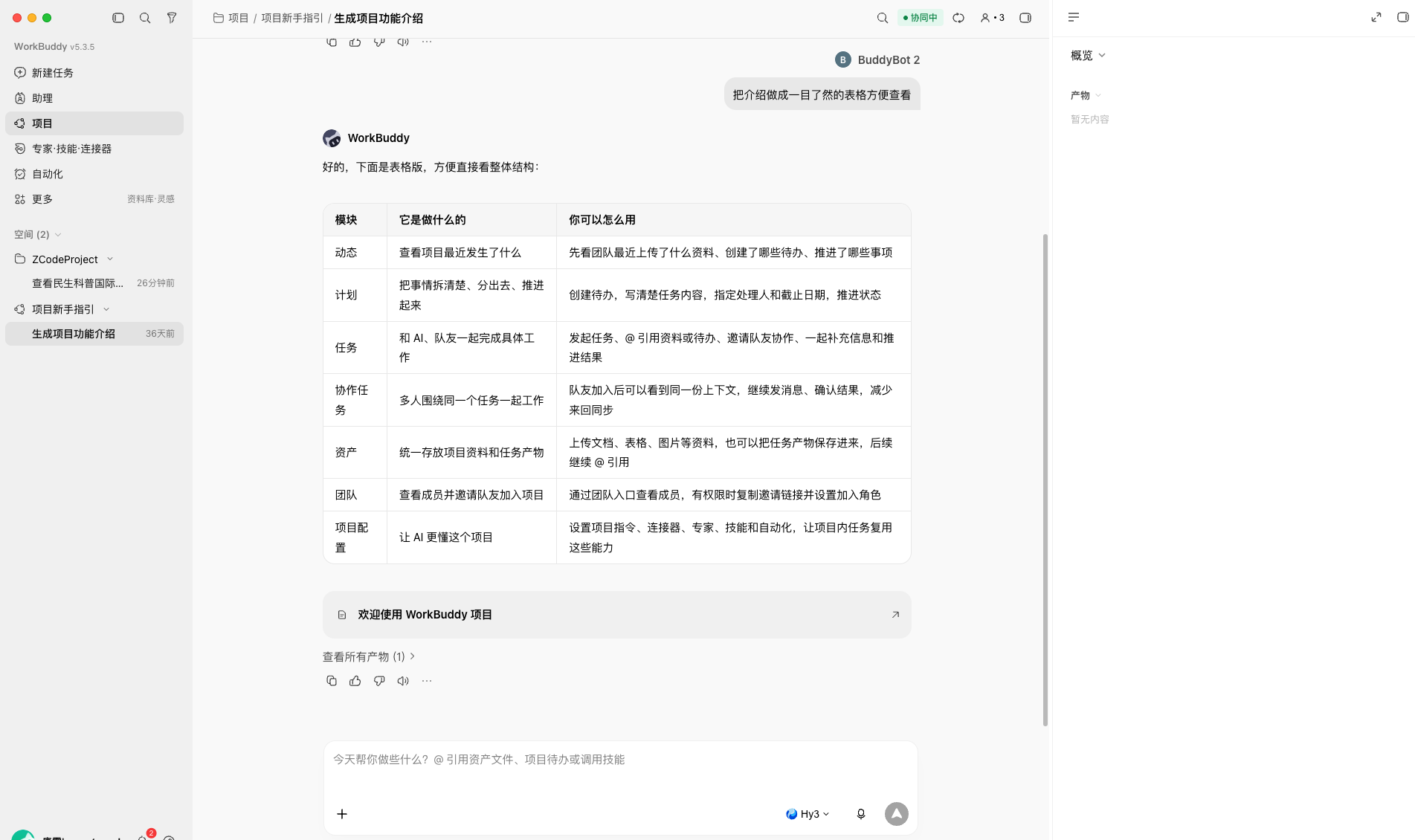Screen dimensions: 1415x840
Task: Select 新建任务 in the sidebar
Action: (94, 73)
